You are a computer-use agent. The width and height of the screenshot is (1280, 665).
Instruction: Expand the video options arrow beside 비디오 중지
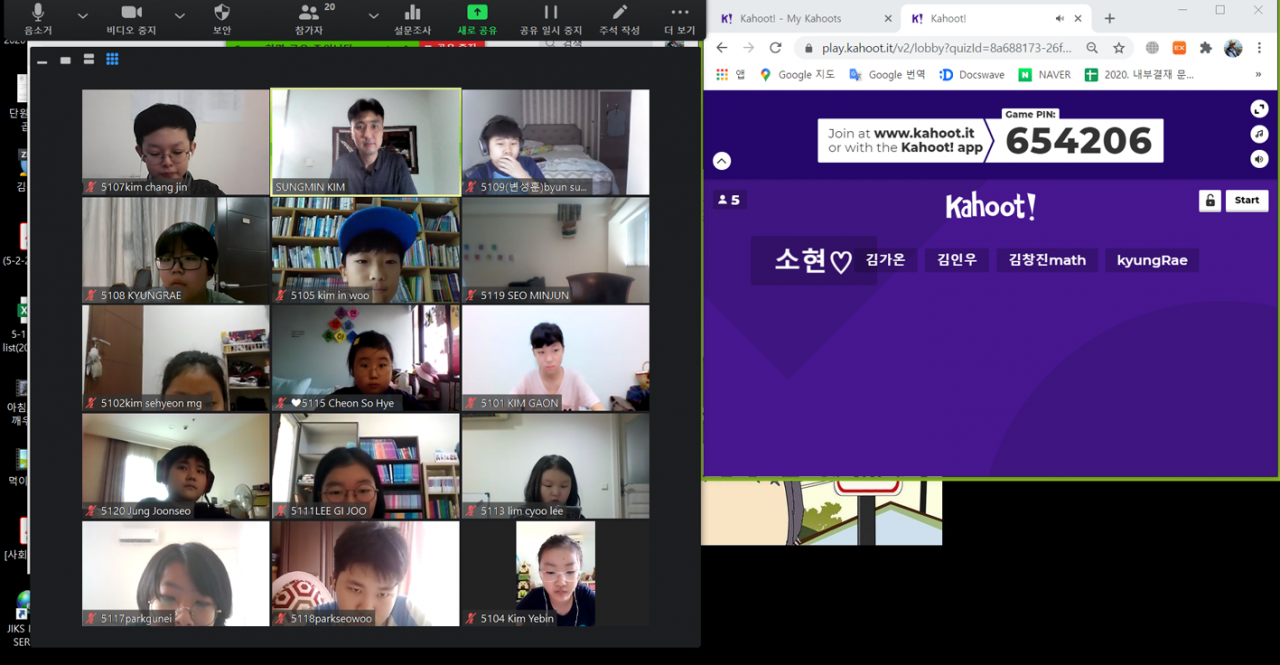180,15
